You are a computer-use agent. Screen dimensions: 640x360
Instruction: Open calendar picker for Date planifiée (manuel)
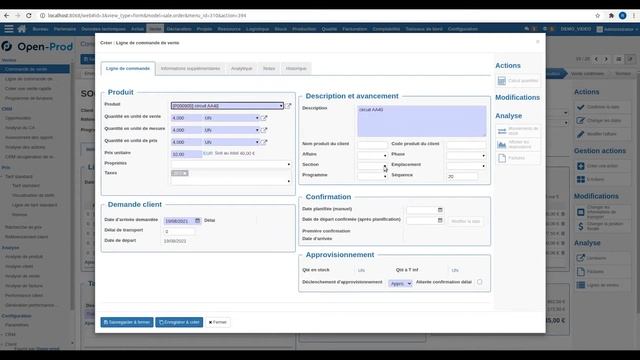[x=440, y=210]
